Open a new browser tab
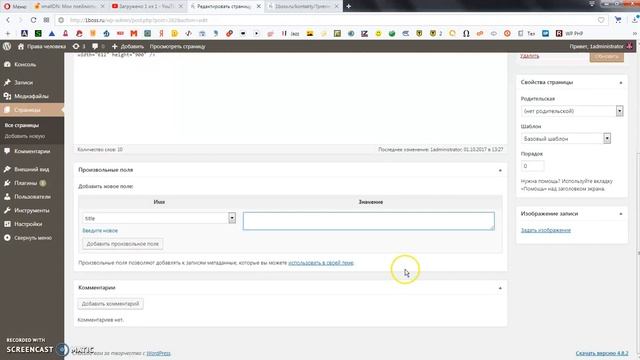This screenshot has width=640, height=360. click(348, 6)
